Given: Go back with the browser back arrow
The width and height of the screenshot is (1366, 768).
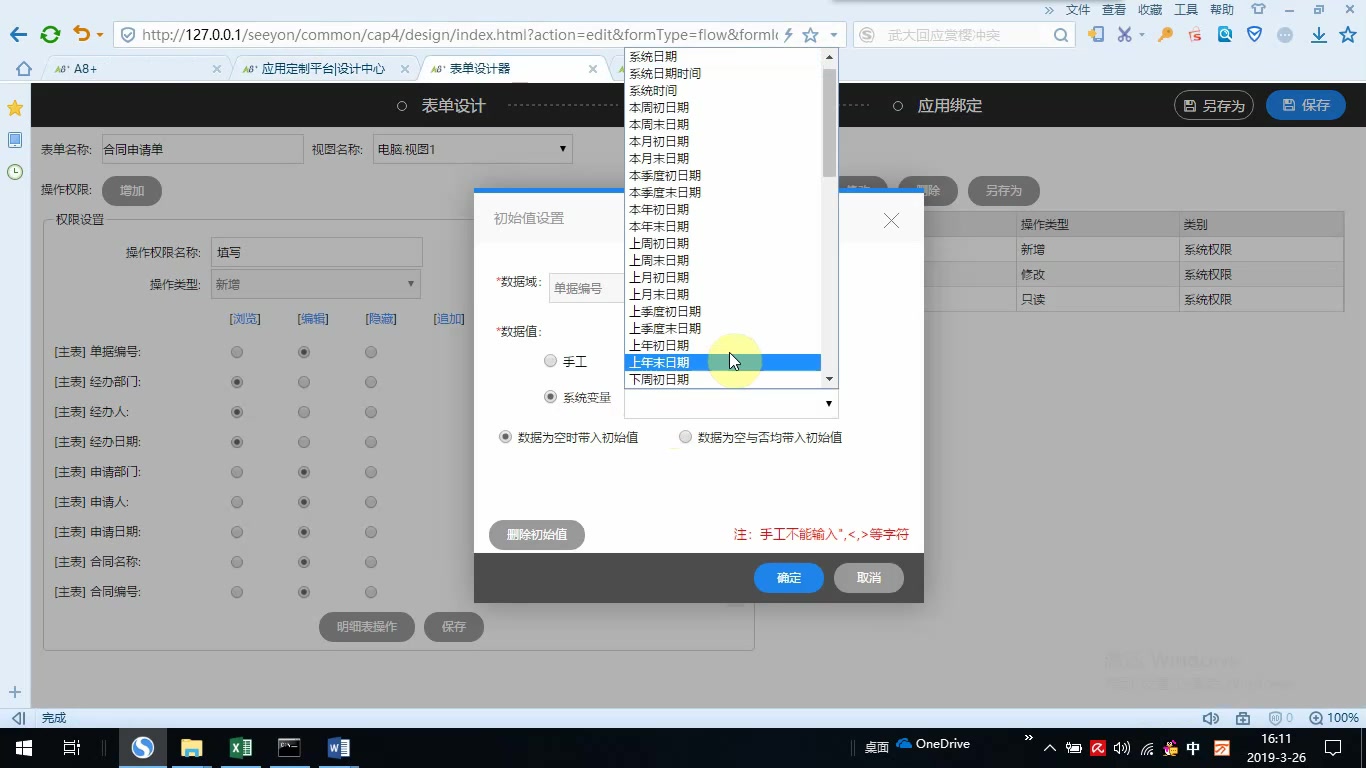Looking at the screenshot, I should (18, 35).
